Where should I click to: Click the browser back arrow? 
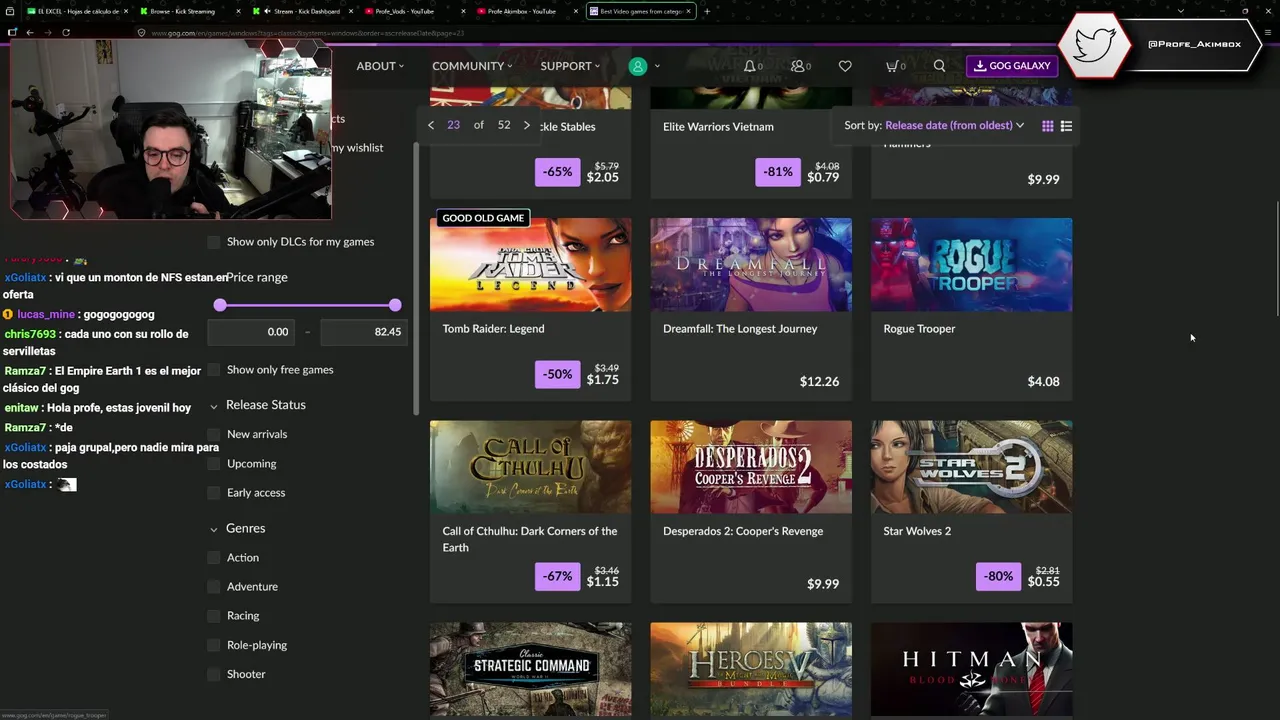[x=30, y=32]
